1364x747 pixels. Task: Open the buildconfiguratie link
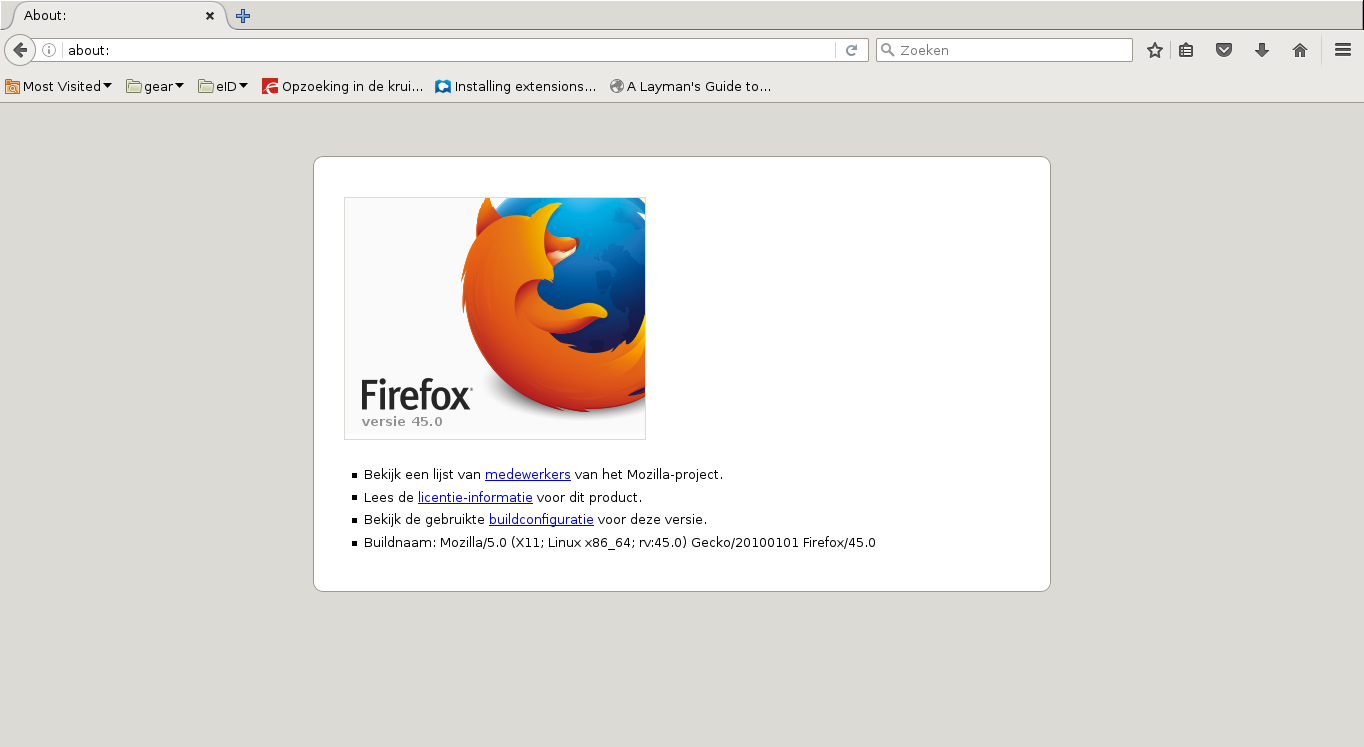tap(541, 519)
